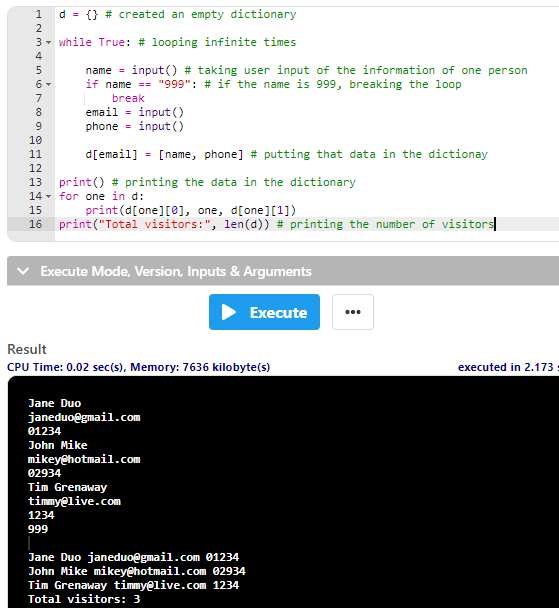This screenshot has width=559, height=608.
Task: Click the 'break' keyword on line 7
Action: pos(128,98)
